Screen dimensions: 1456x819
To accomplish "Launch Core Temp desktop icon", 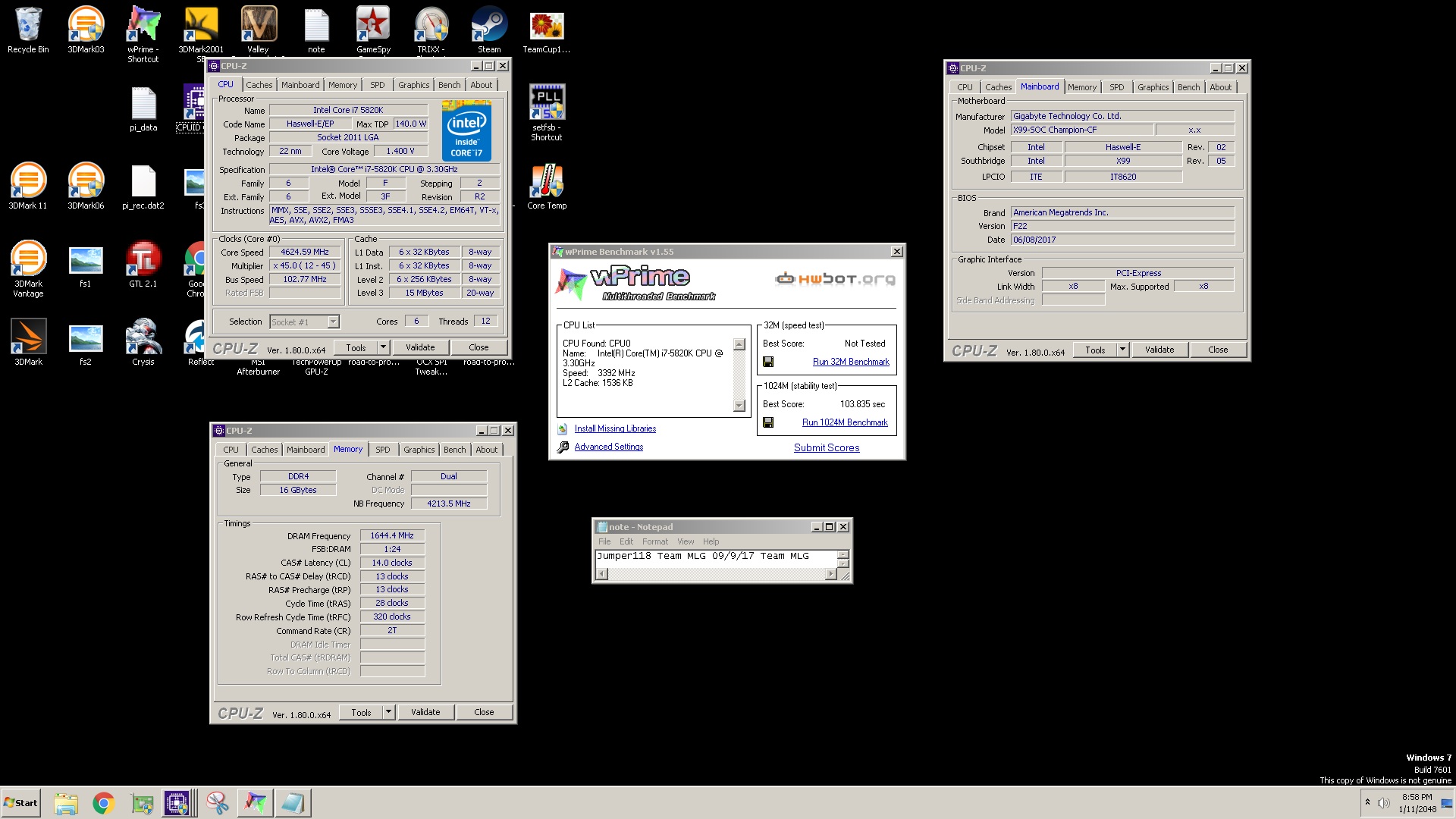I will [x=547, y=187].
